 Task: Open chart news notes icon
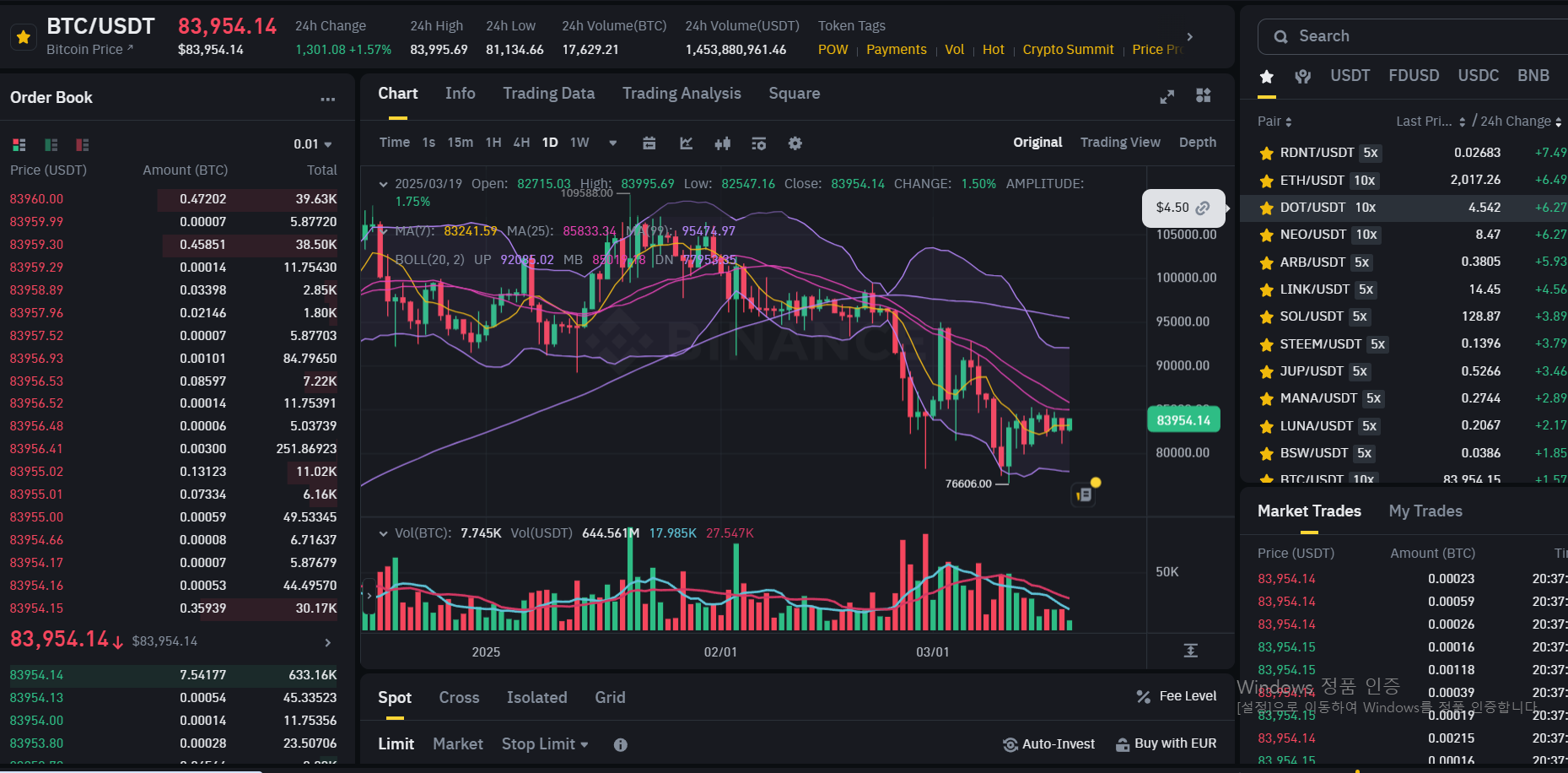pyautogui.click(x=1085, y=495)
